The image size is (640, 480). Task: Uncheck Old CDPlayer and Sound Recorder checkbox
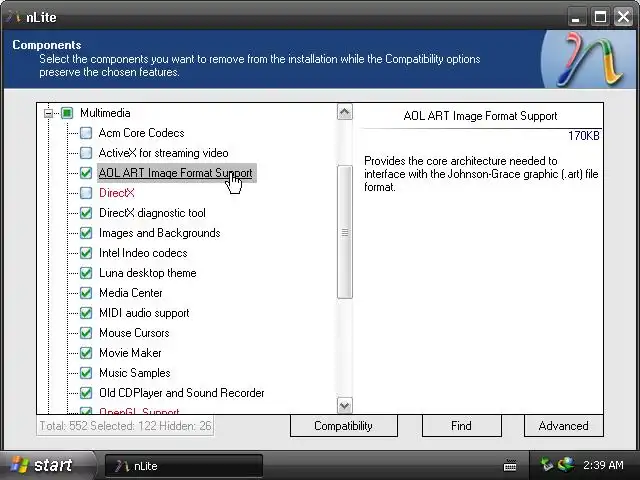point(86,393)
